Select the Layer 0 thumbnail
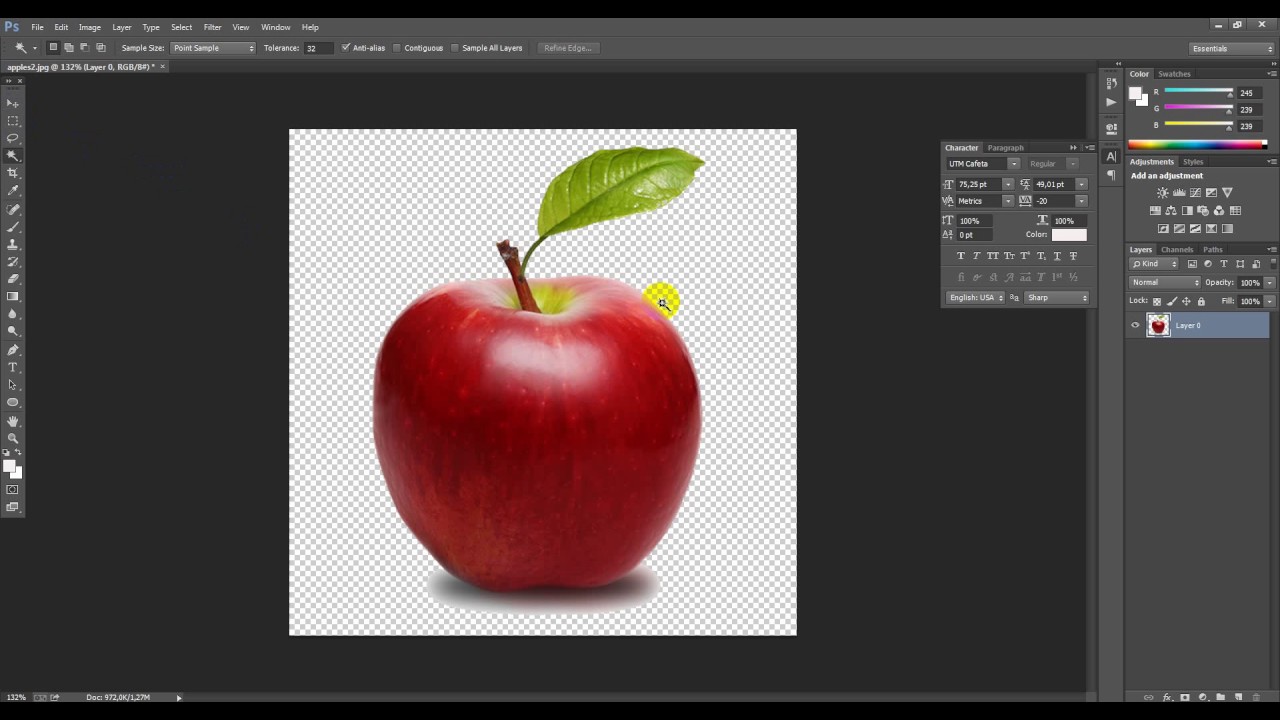 click(1158, 325)
